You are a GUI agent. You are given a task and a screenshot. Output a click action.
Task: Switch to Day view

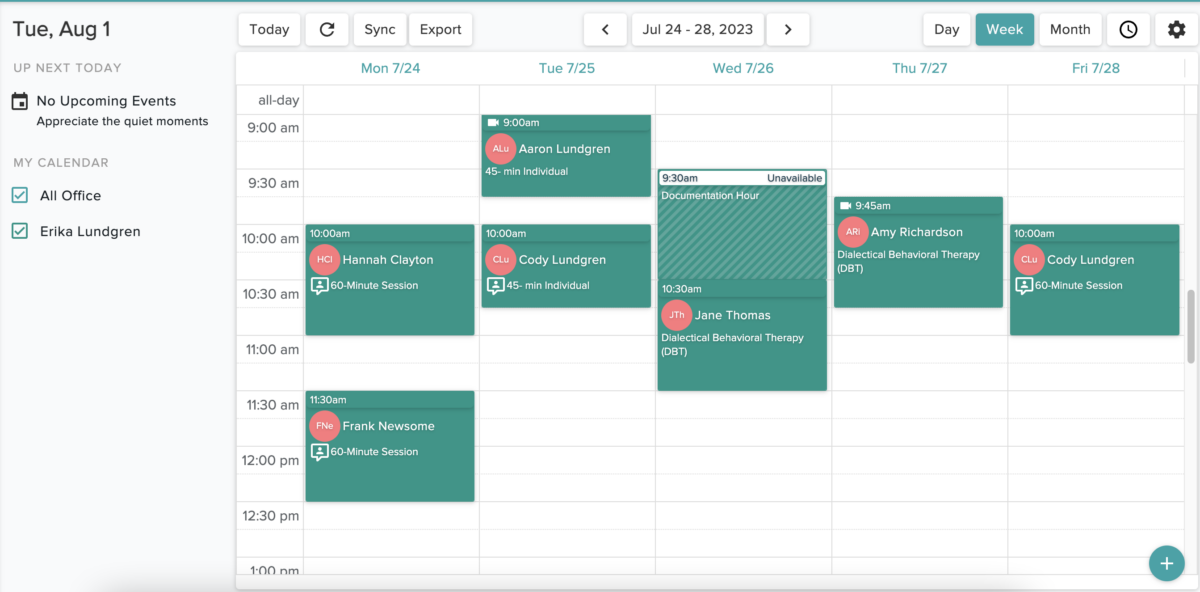point(946,29)
